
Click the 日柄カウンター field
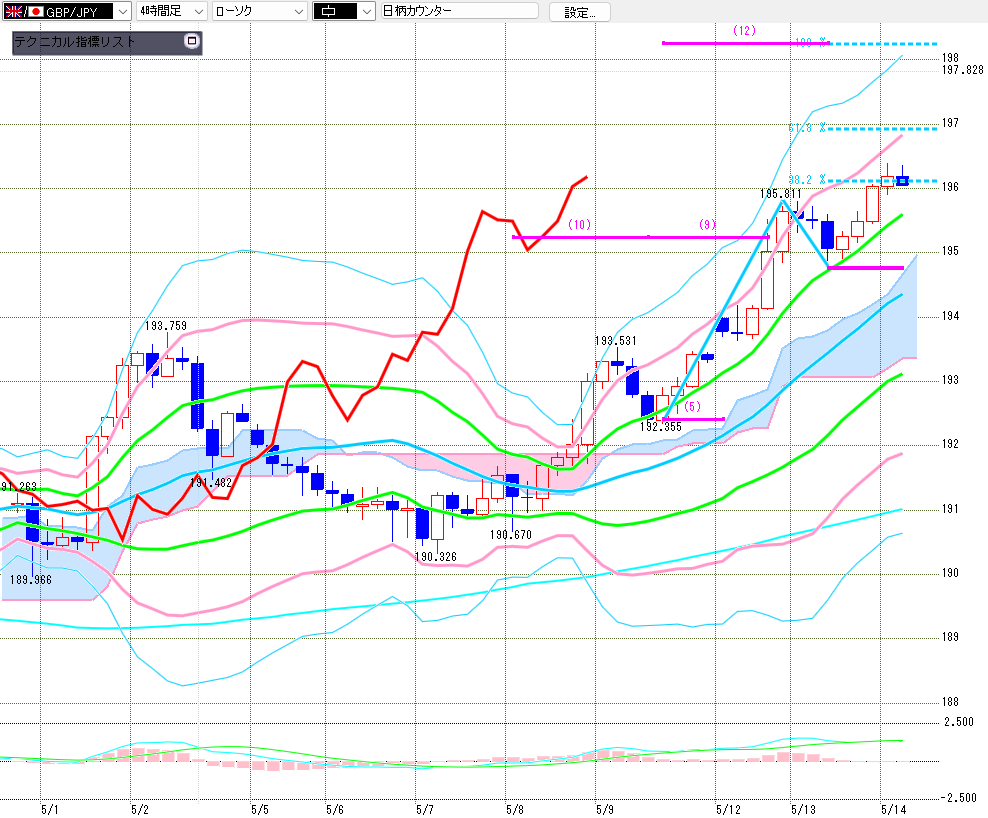tap(459, 11)
